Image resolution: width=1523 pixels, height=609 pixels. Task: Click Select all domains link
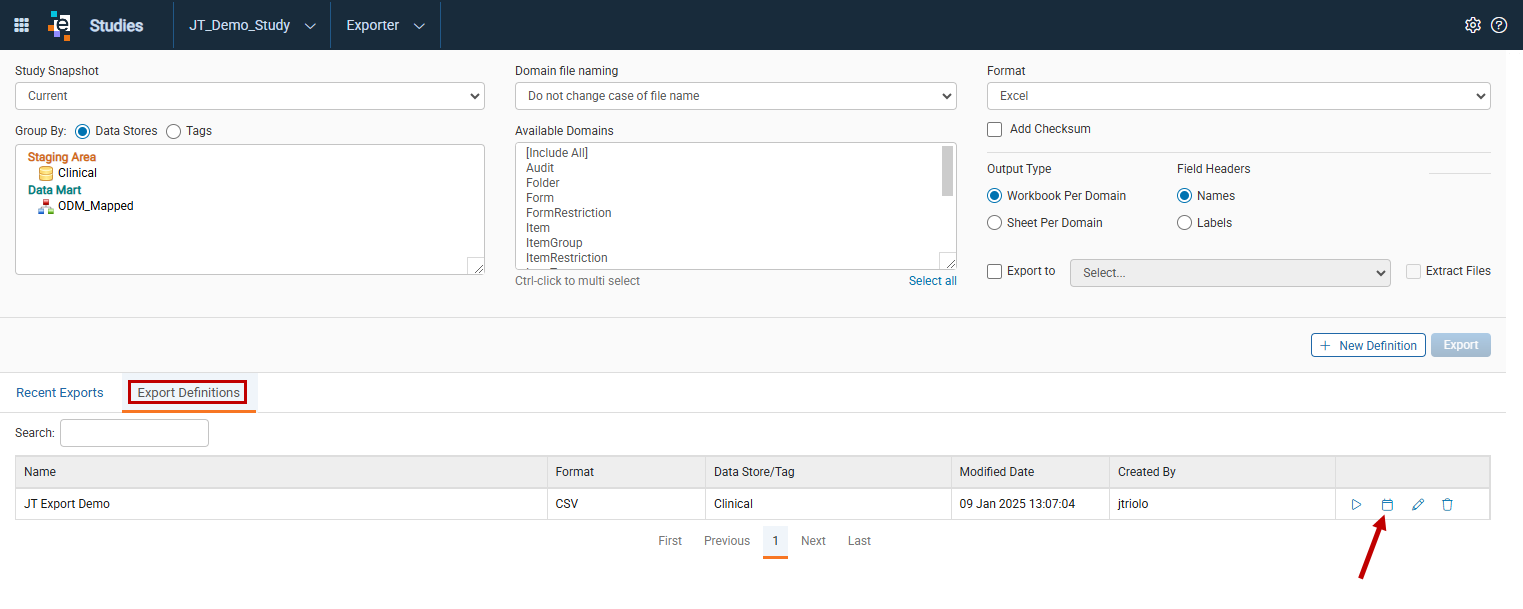[933, 281]
